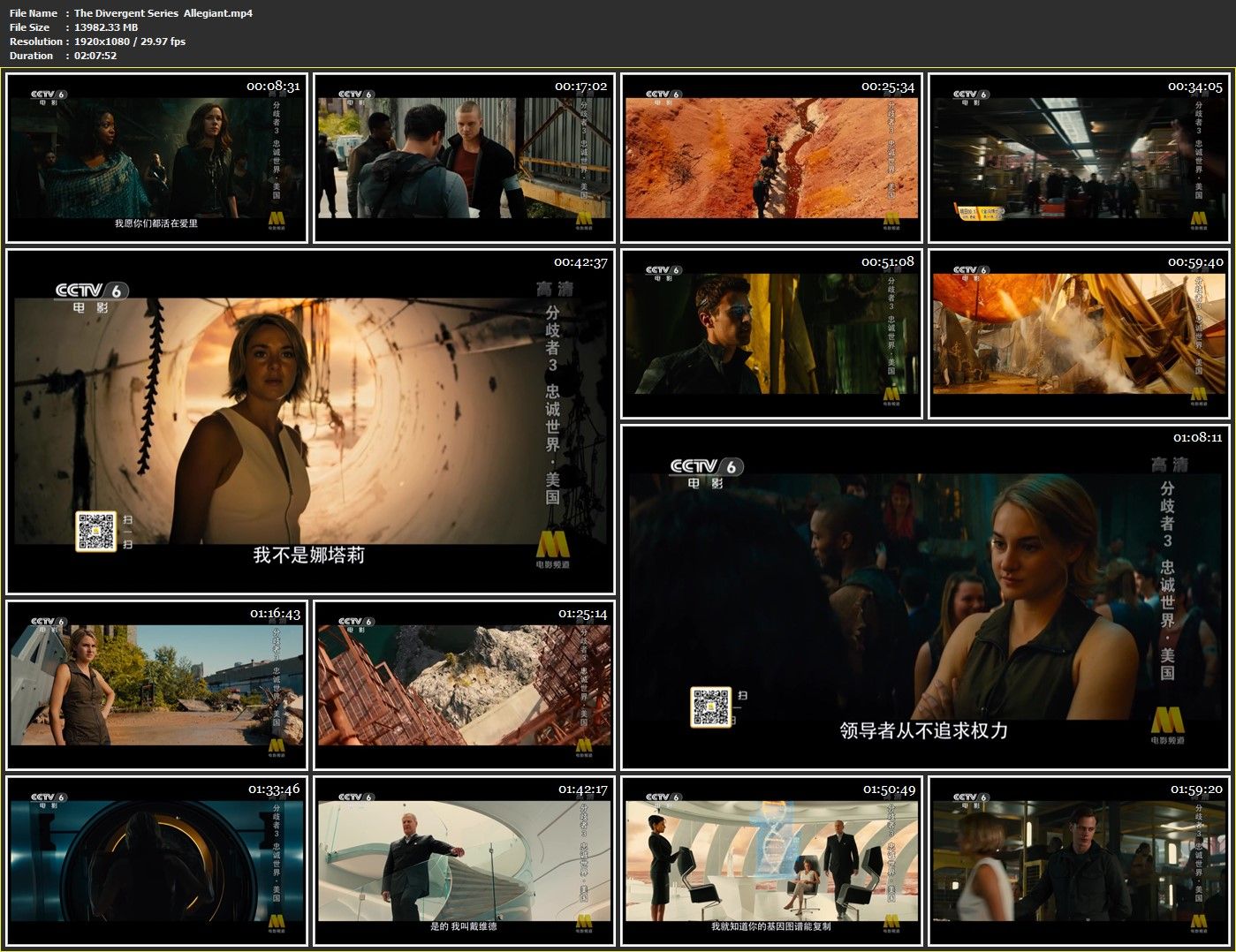Viewport: 1236px width, 952px height.
Task: Click the large frame at 01:08:11
Action: coord(925,597)
